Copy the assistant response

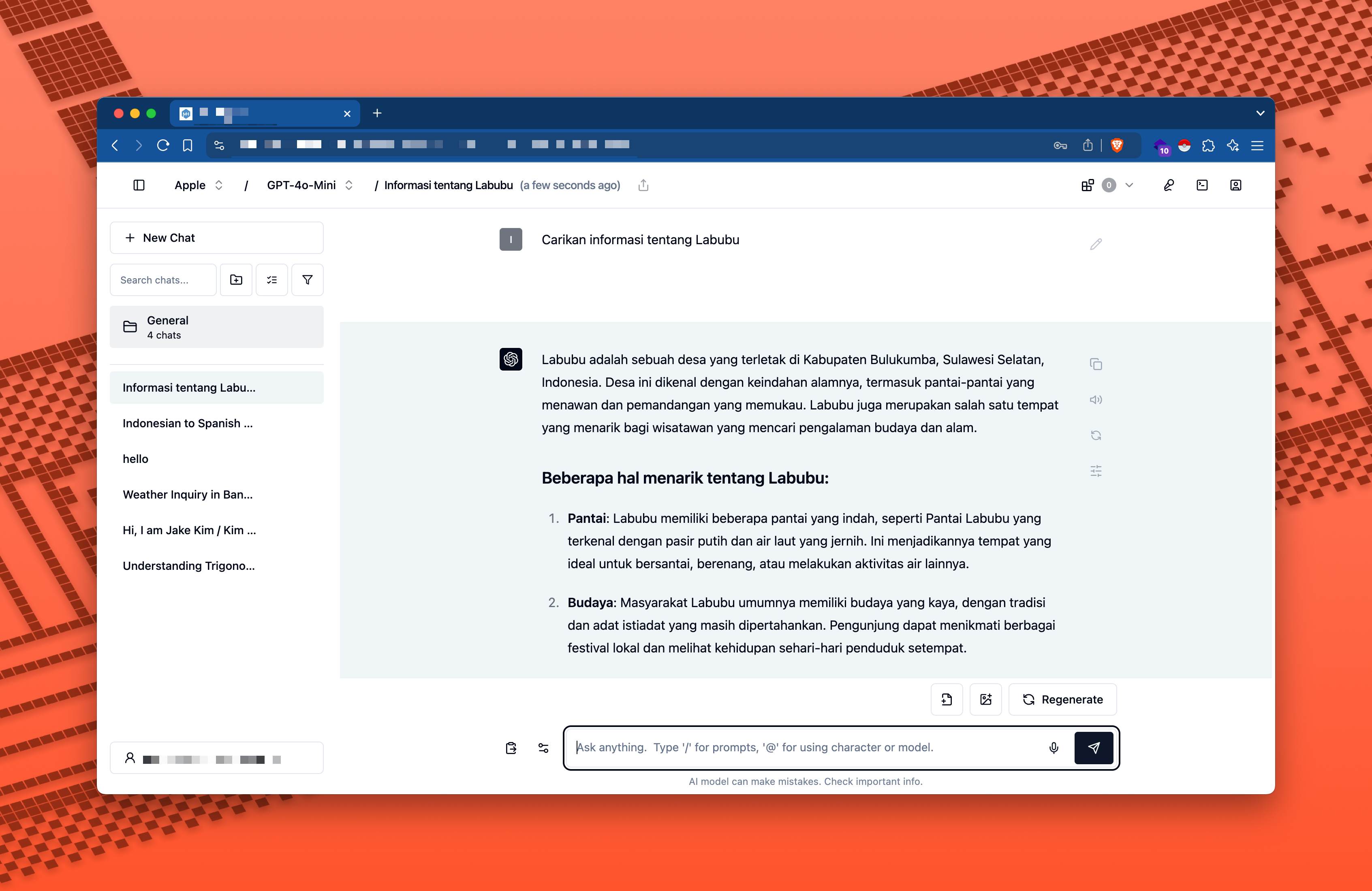pos(1096,364)
